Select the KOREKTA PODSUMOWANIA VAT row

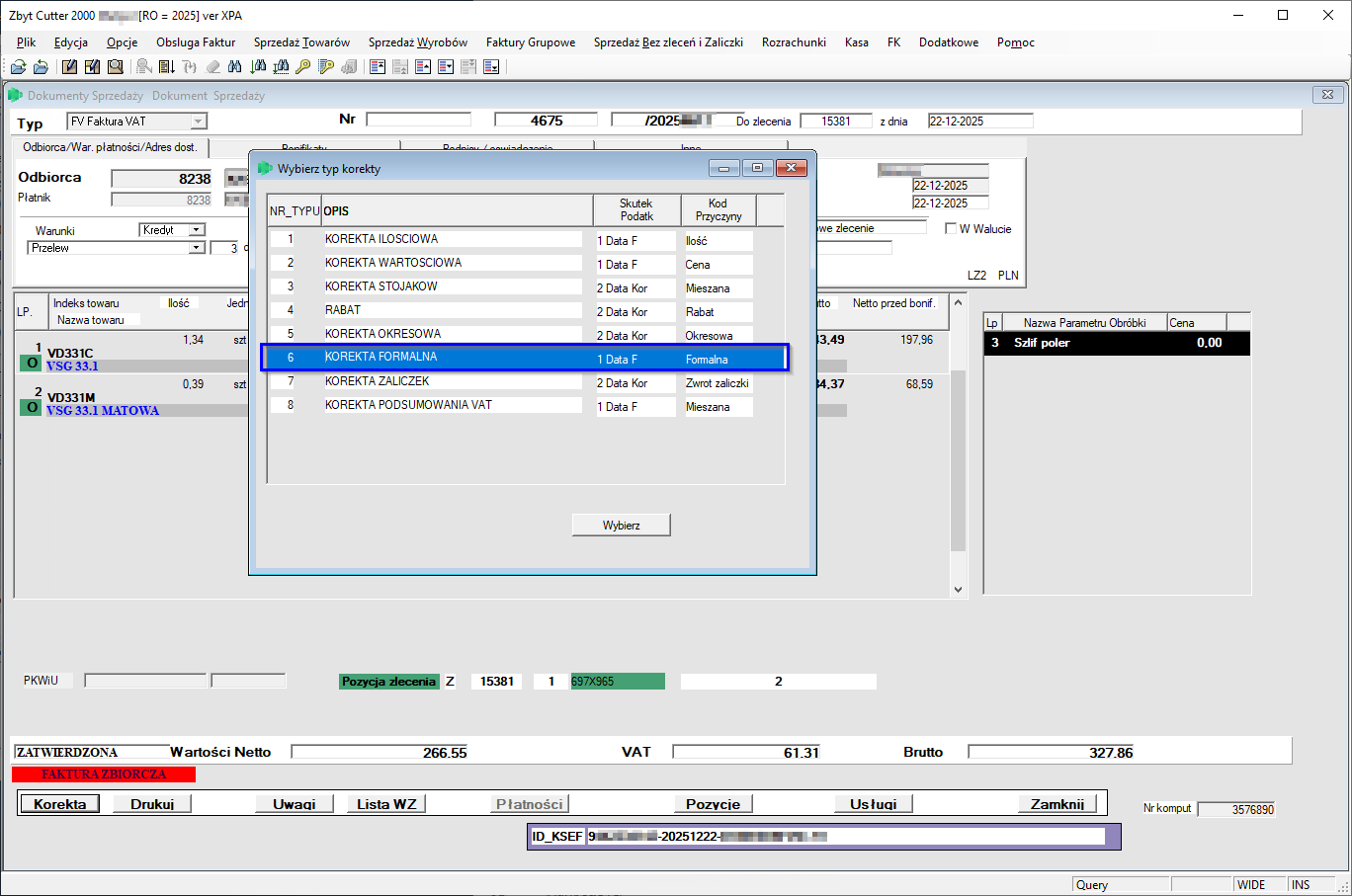(526, 405)
